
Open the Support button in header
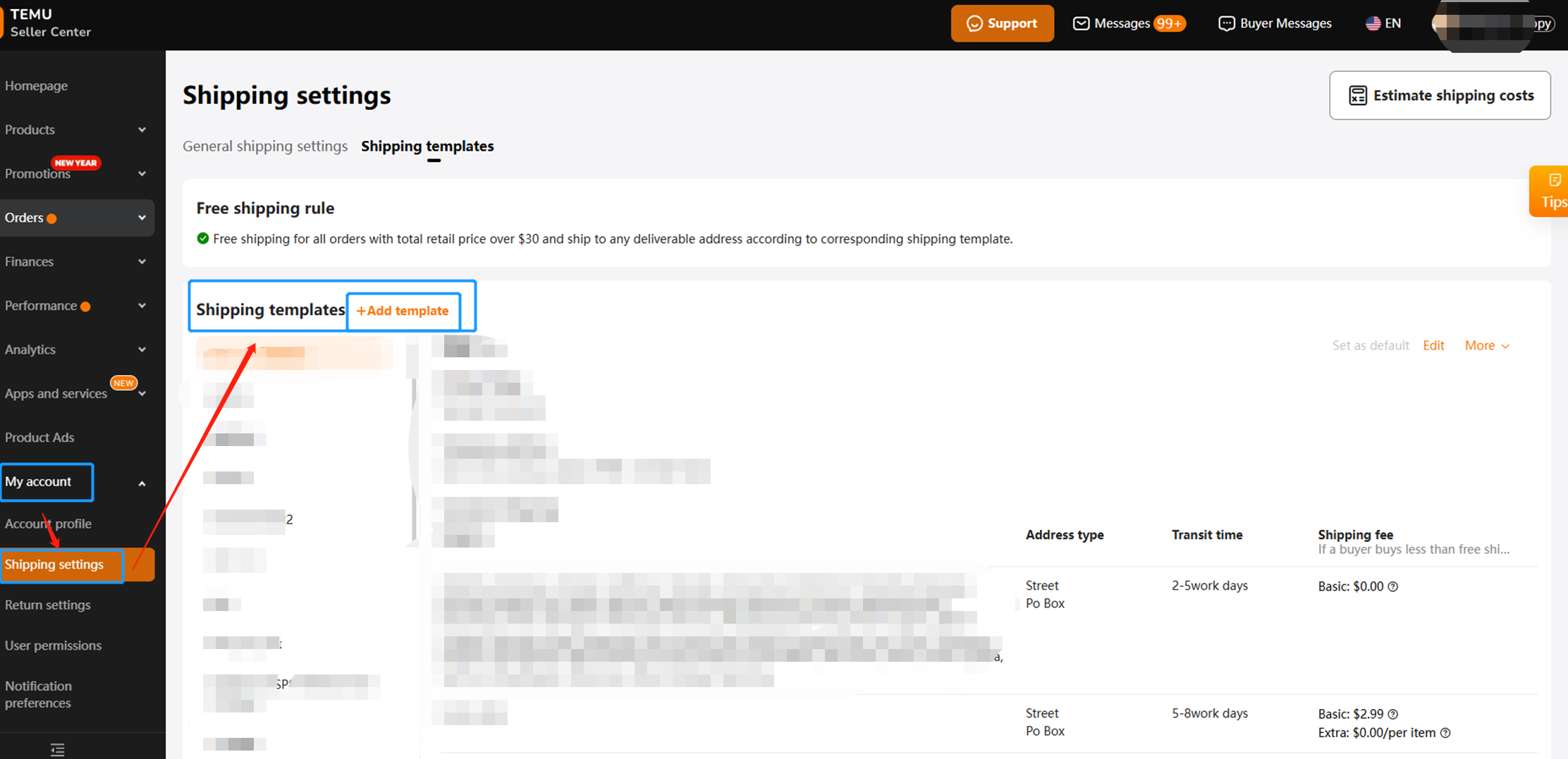pos(1002,23)
